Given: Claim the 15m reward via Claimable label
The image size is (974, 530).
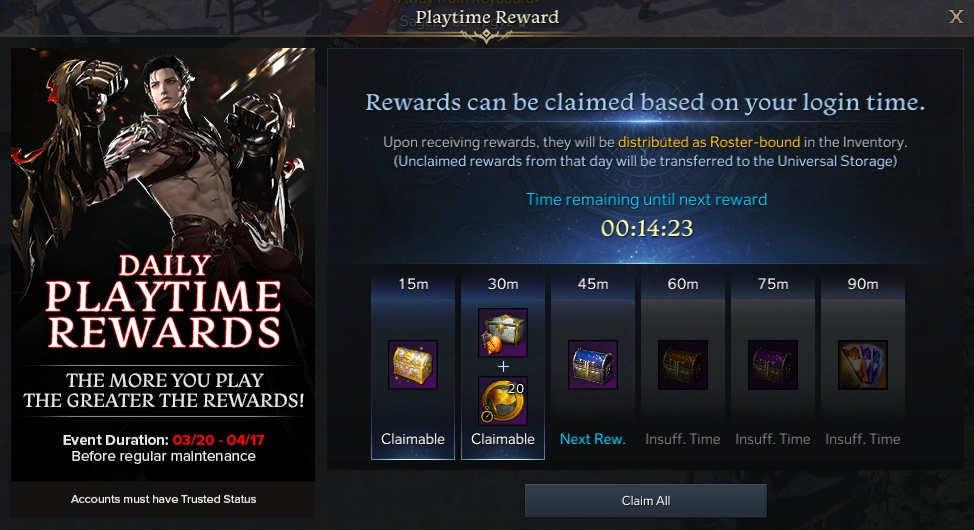Looking at the screenshot, I should pyautogui.click(x=413, y=439).
